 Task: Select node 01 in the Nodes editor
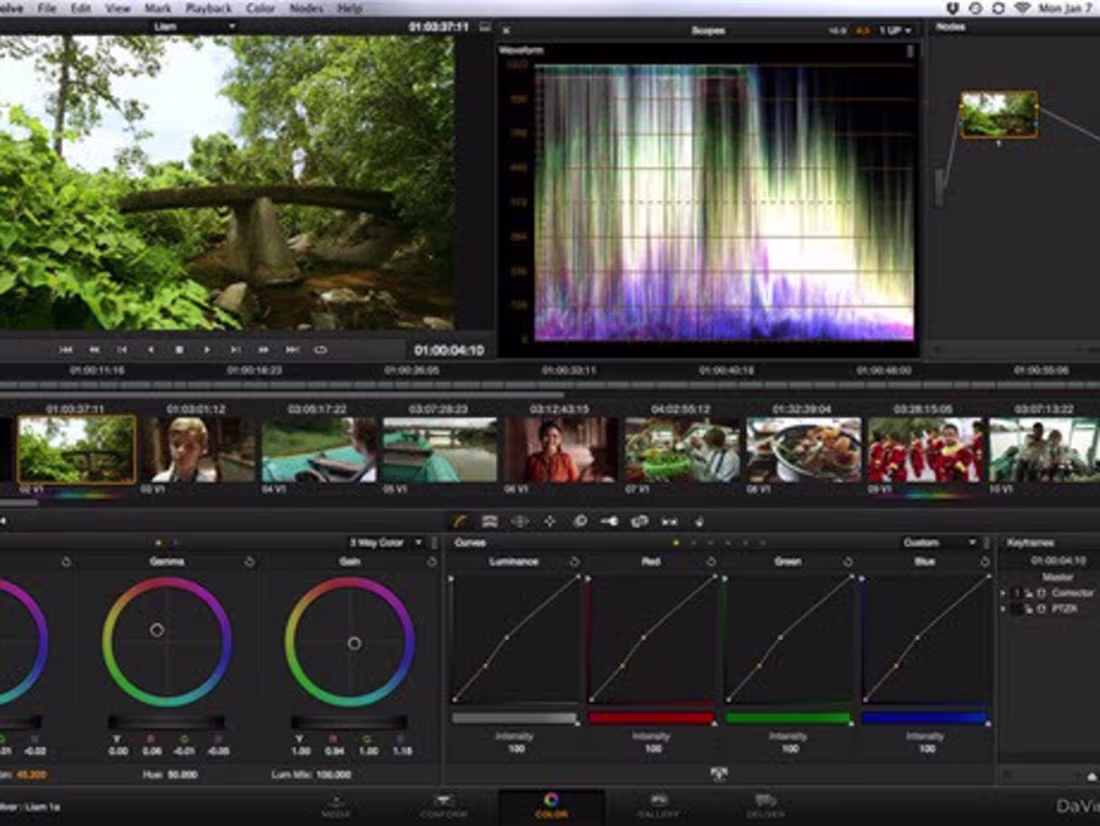(x=999, y=114)
